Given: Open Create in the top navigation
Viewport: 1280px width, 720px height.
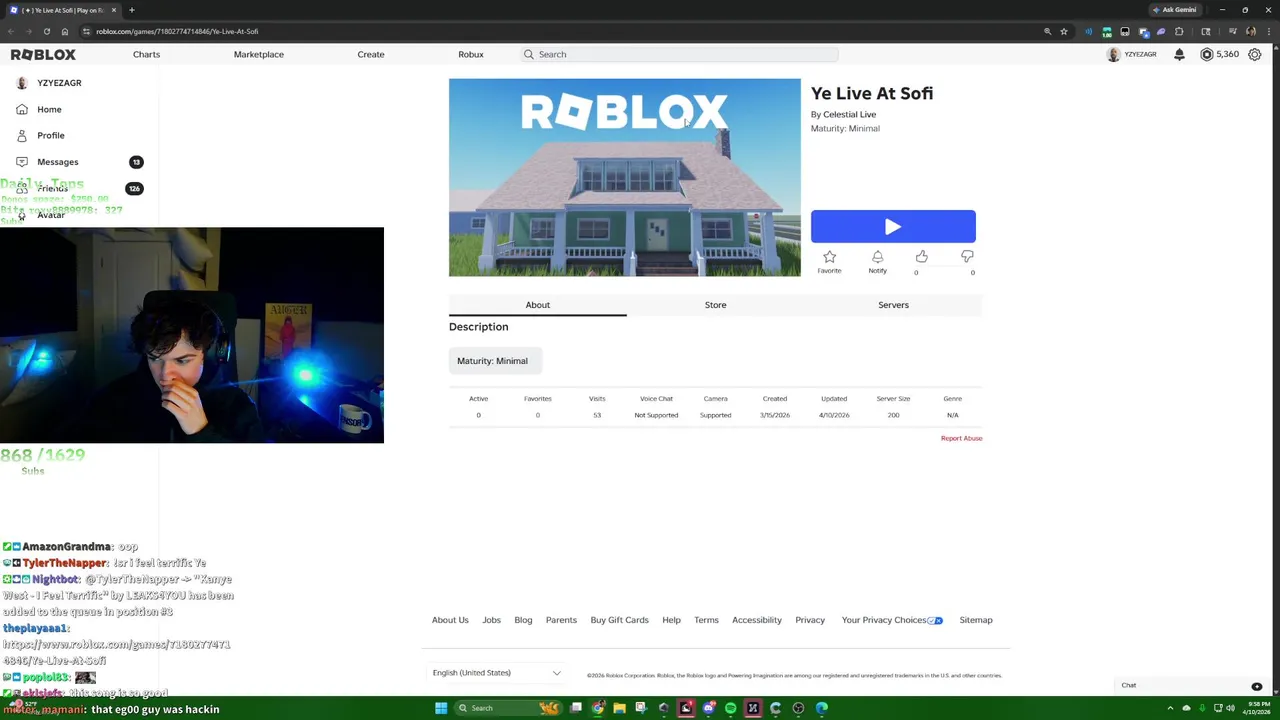Looking at the screenshot, I should click(371, 54).
